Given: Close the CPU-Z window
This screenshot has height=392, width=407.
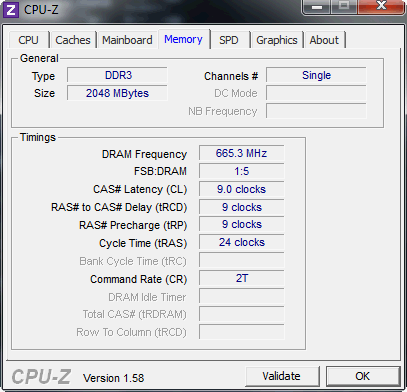Looking at the screenshot, I should [381, 6].
